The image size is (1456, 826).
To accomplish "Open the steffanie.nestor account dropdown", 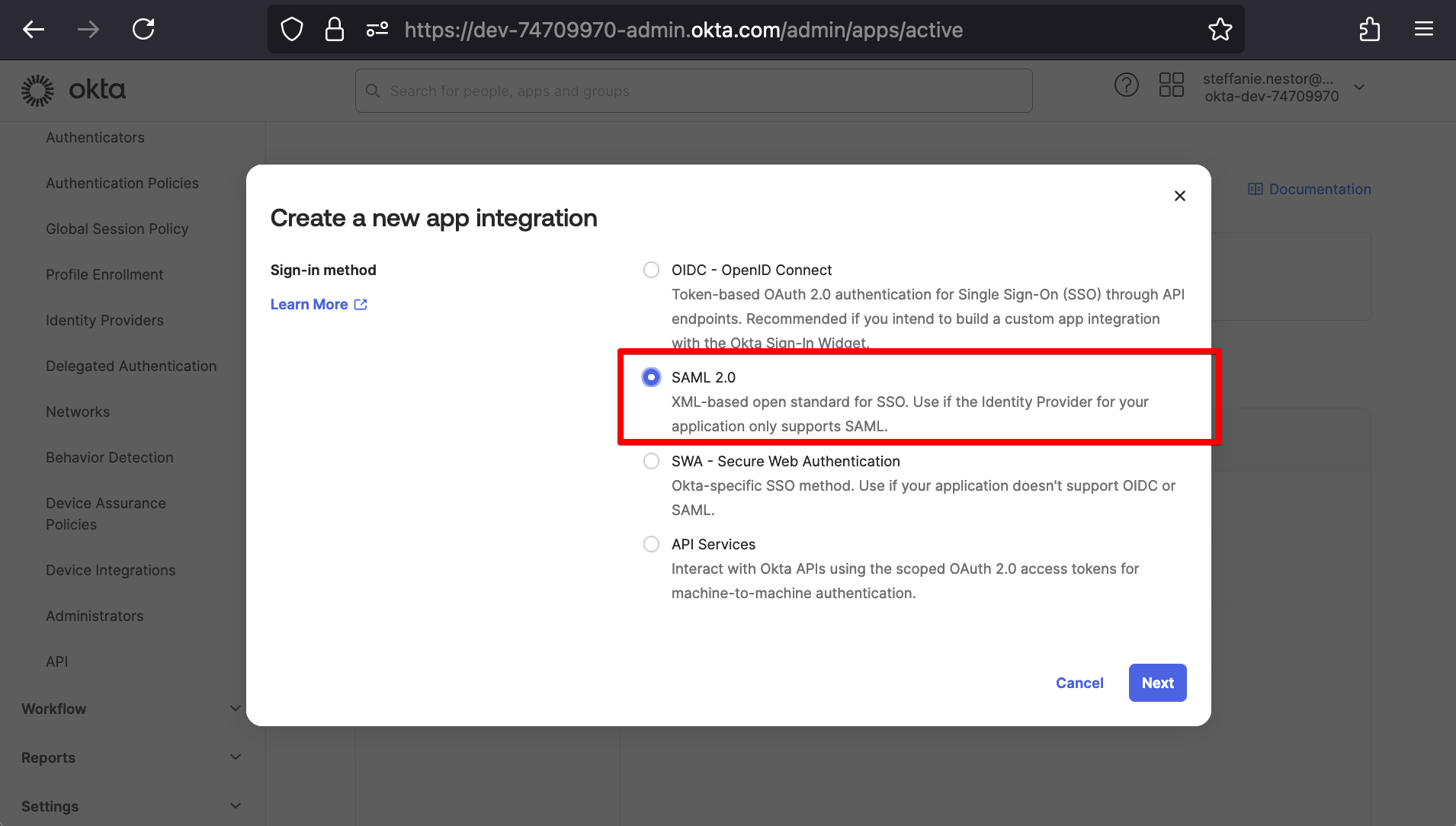I will point(1284,87).
